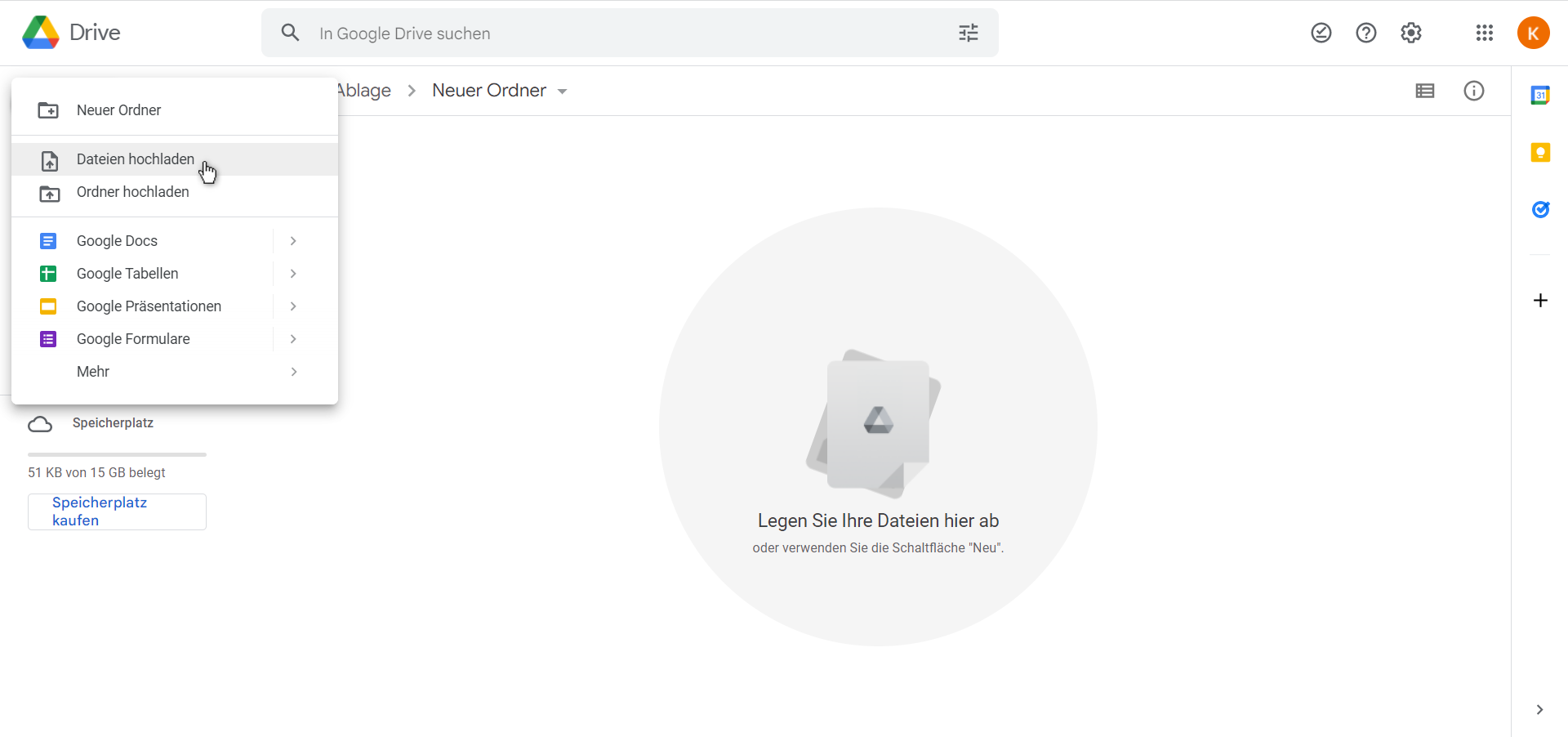Click the plus icon to get add-ons

click(1540, 301)
